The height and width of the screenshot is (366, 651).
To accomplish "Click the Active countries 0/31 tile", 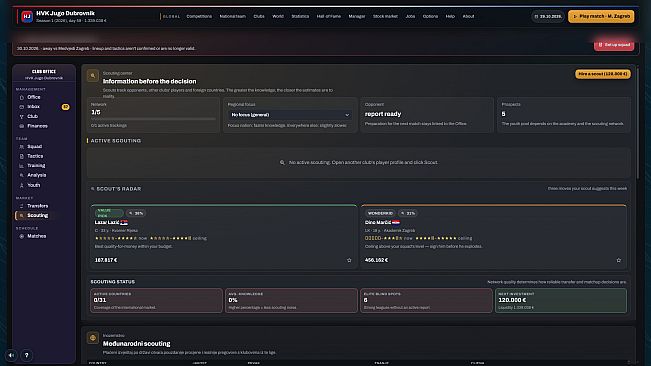I will tap(157, 300).
